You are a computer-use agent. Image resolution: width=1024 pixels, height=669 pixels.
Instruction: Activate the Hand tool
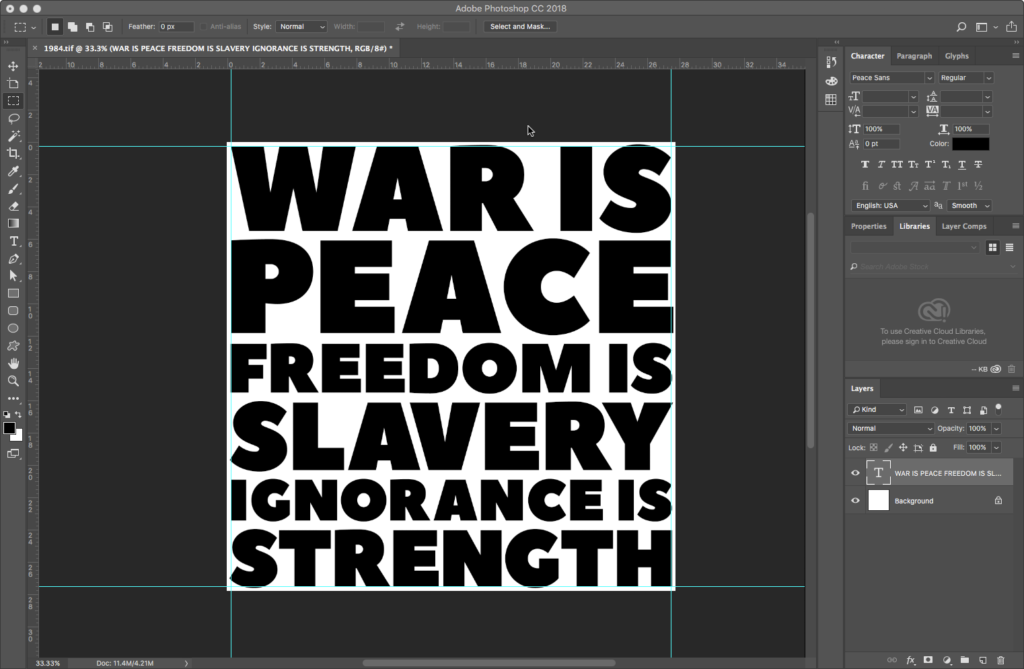14,363
